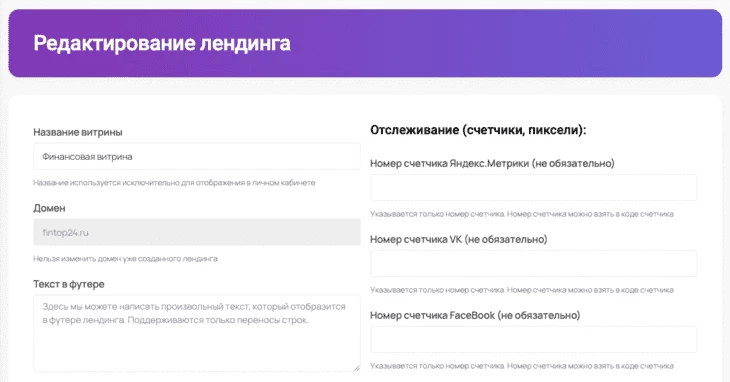Viewport: 730px width, 382px height.
Task: Click hint text under the Яндекс.Метрики field
Action: tap(522, 214)
